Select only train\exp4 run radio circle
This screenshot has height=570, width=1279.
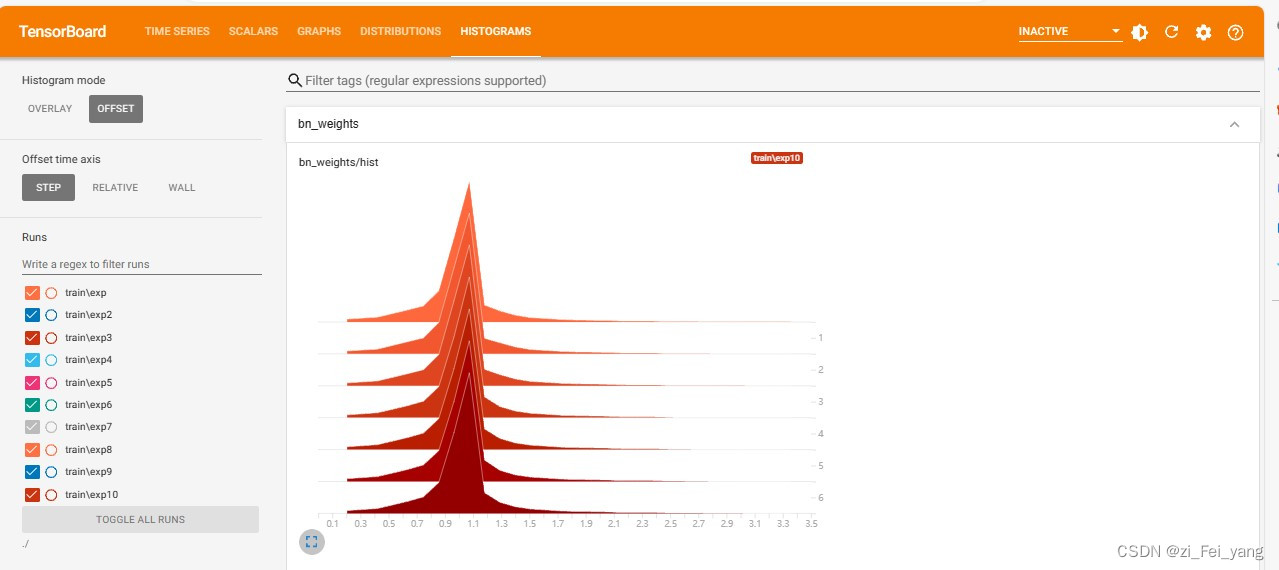point(51,360)
